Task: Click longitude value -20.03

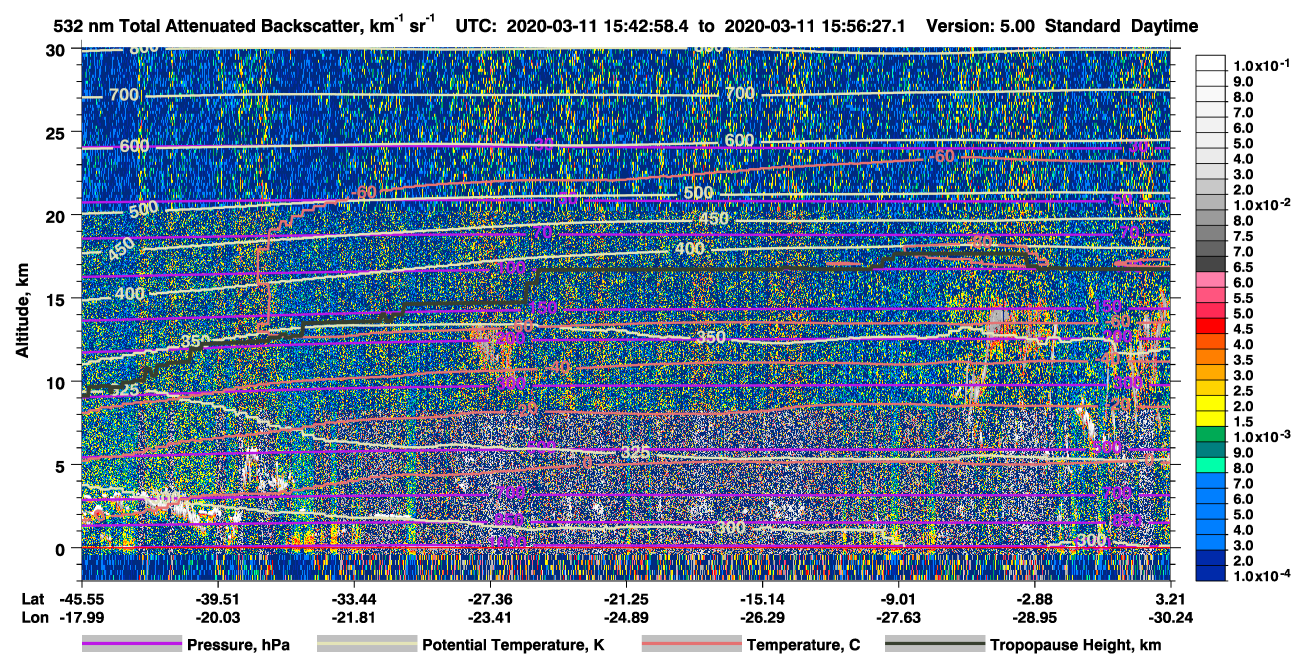Action: [x=217, y=617]
